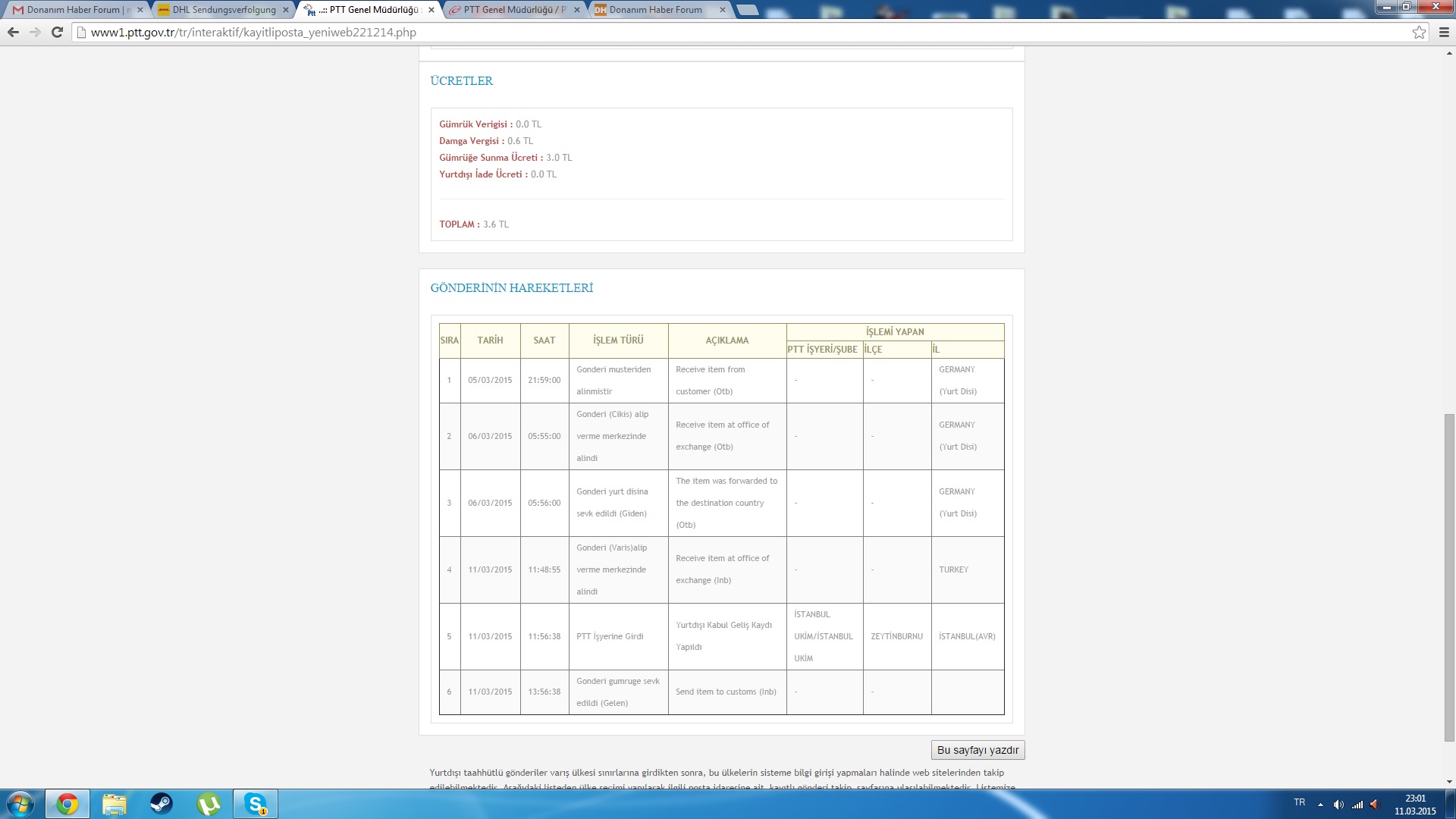Click the taskbar clock showing 23:01
Viewport: 1456px width, 819px height.
(x=1415, y=805)
